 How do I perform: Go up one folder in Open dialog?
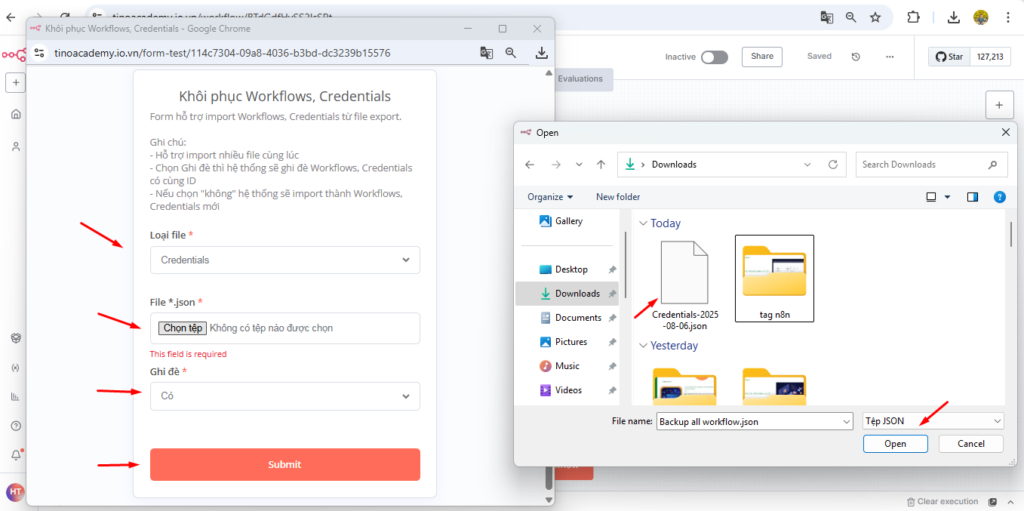point(601,165)
